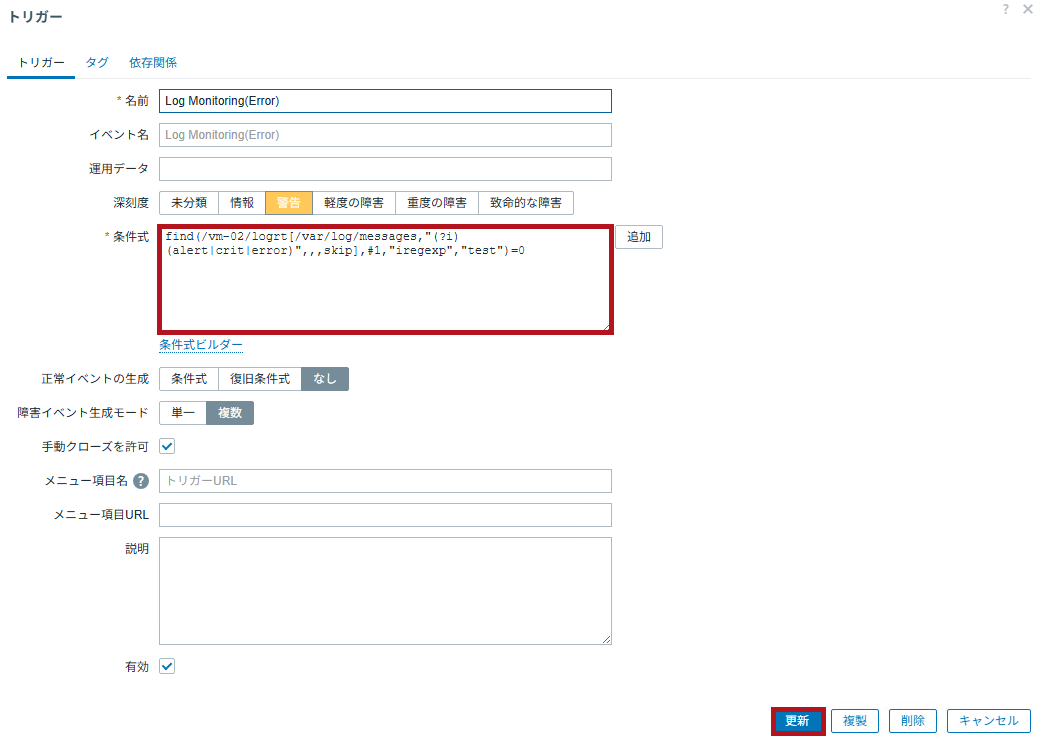Click the 複製 clone button
This screenshot has width=1038, height=738.
(854, 721)
